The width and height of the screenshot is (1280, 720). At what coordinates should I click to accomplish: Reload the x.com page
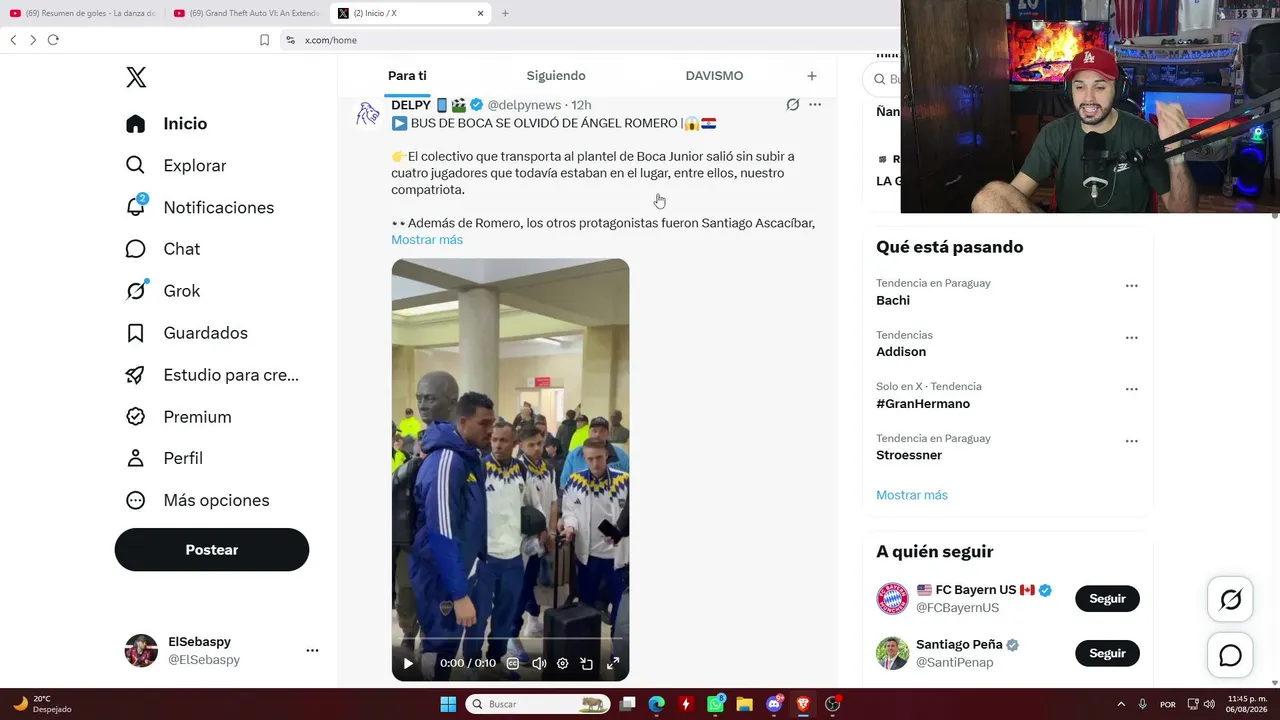(x=53, y=40)
